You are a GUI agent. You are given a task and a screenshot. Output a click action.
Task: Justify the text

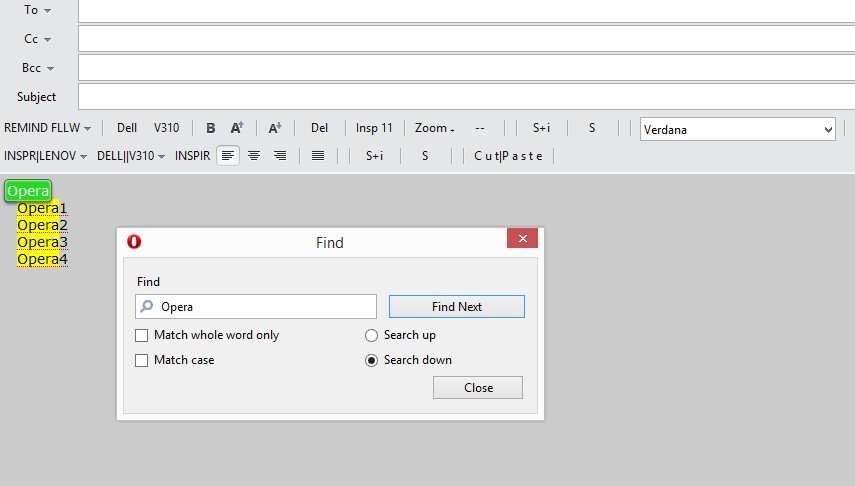[x=318, y=156]
